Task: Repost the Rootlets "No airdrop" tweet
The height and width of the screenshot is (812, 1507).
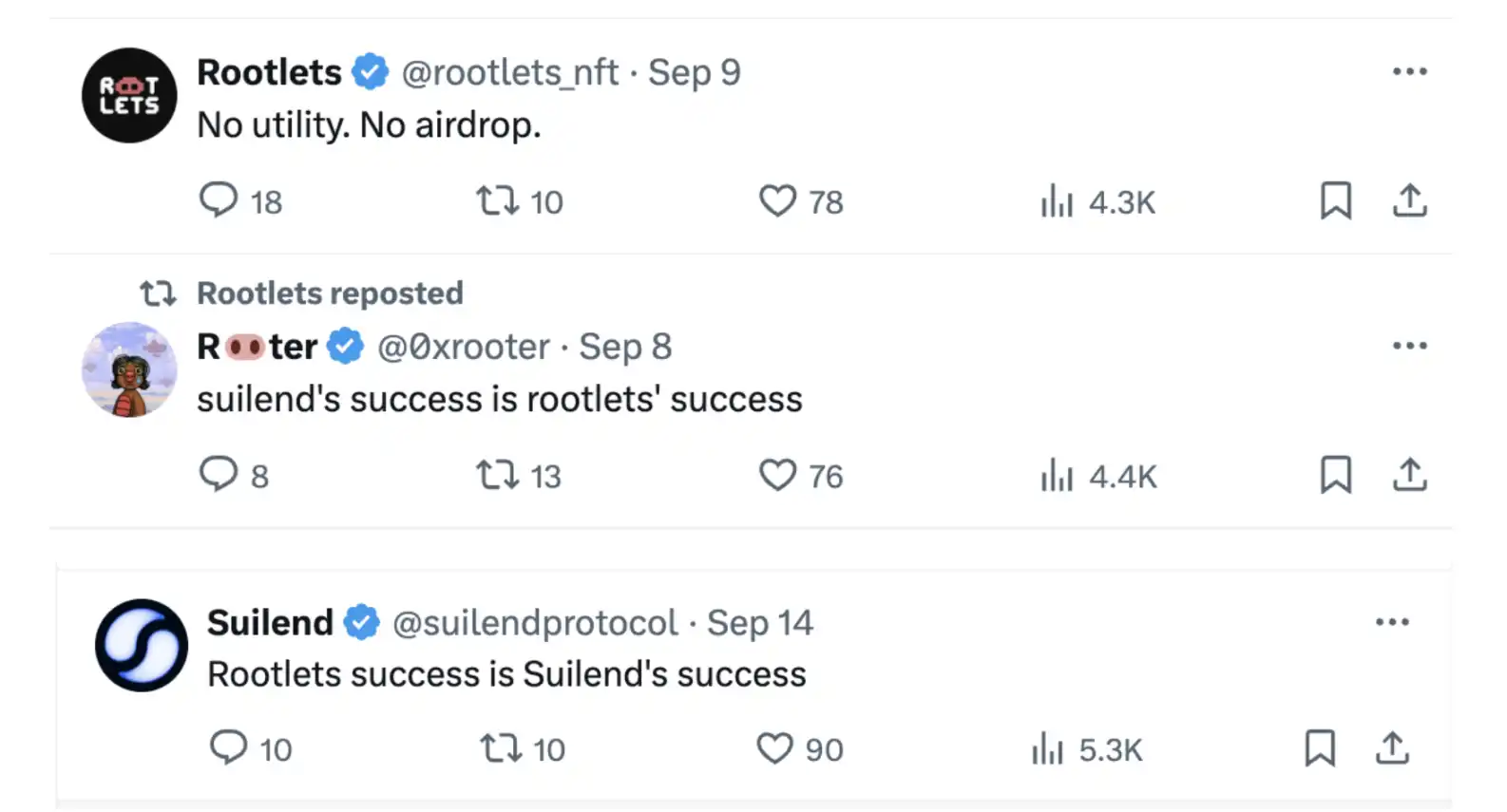Action: 497,200
